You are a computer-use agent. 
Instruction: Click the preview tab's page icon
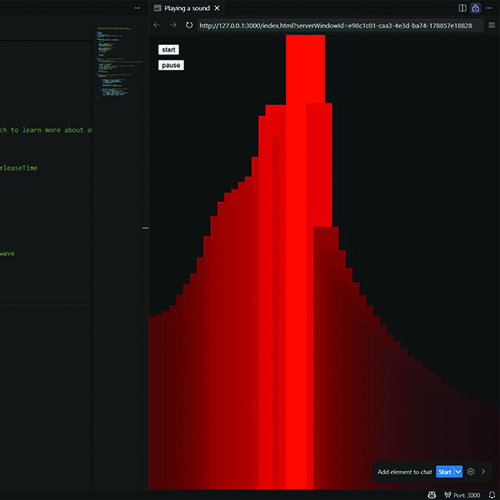point(157,8)
